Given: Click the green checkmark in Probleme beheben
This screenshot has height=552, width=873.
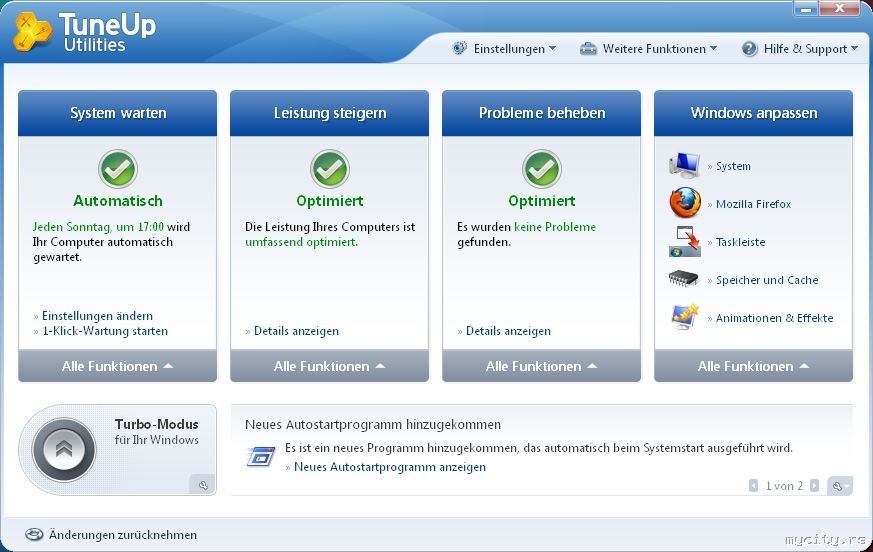Looking at the screenshot, I should click(x=542, y=169).
